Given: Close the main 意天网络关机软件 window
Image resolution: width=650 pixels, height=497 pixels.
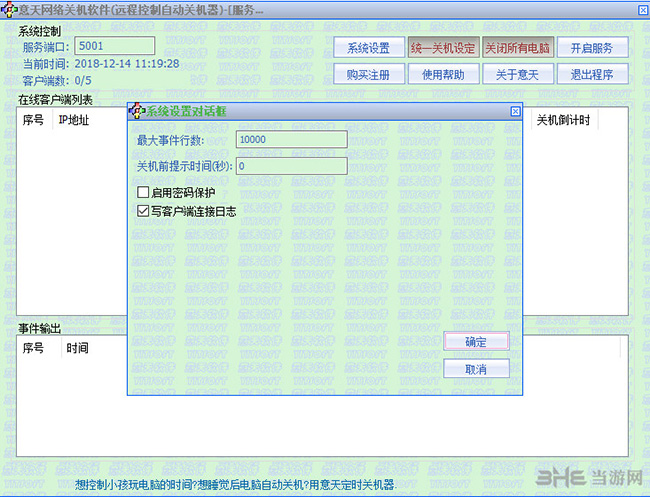Looking at the screenshot, I should coord(643,10).
